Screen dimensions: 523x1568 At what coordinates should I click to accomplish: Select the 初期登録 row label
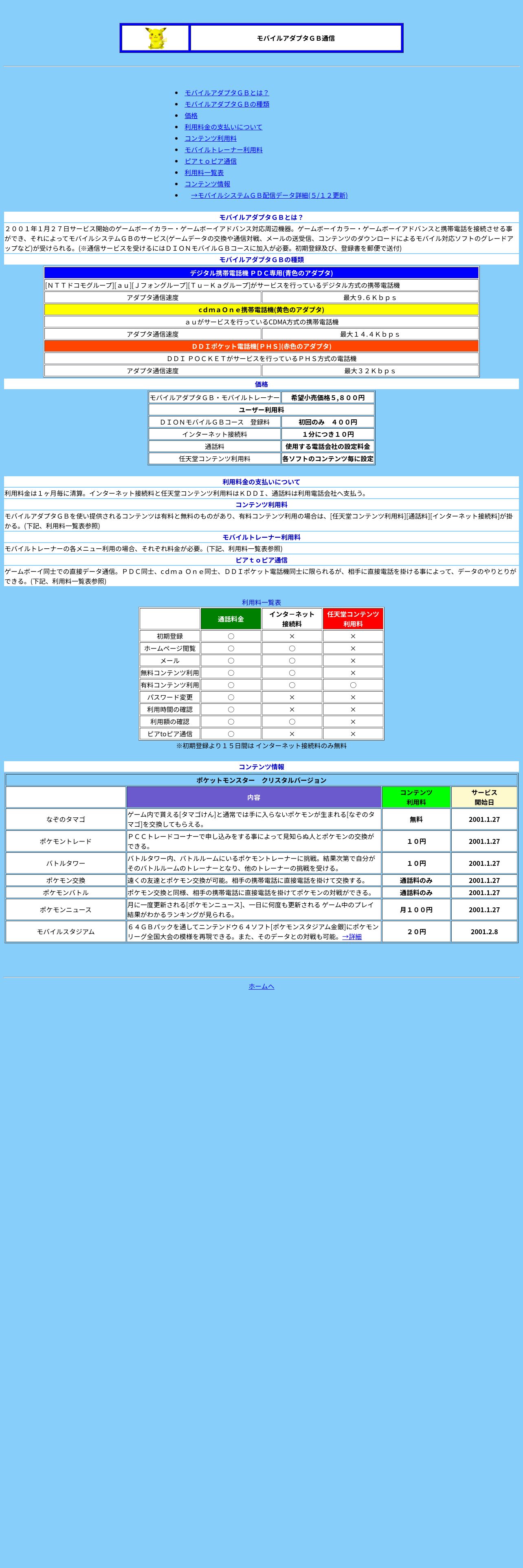pos(170,636)
